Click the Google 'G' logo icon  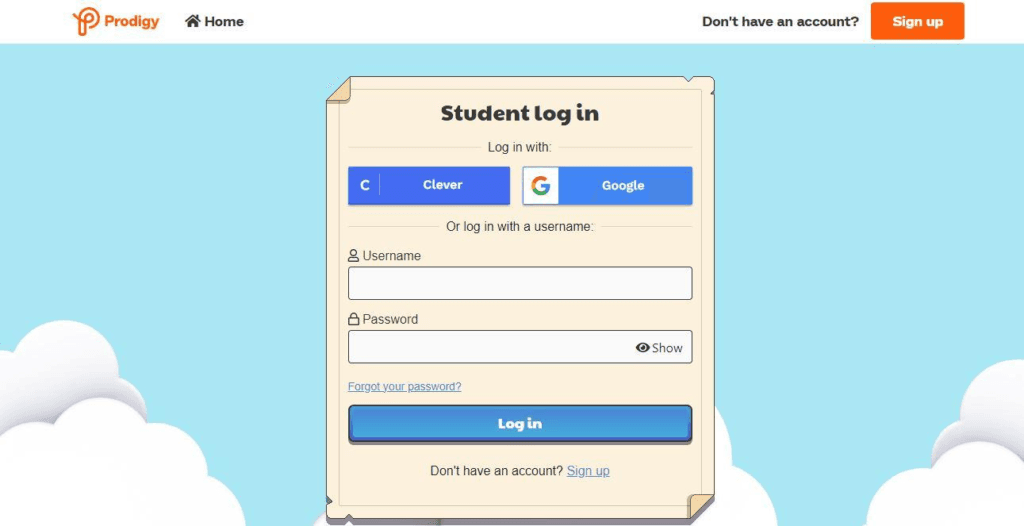[x=541, y=186]
